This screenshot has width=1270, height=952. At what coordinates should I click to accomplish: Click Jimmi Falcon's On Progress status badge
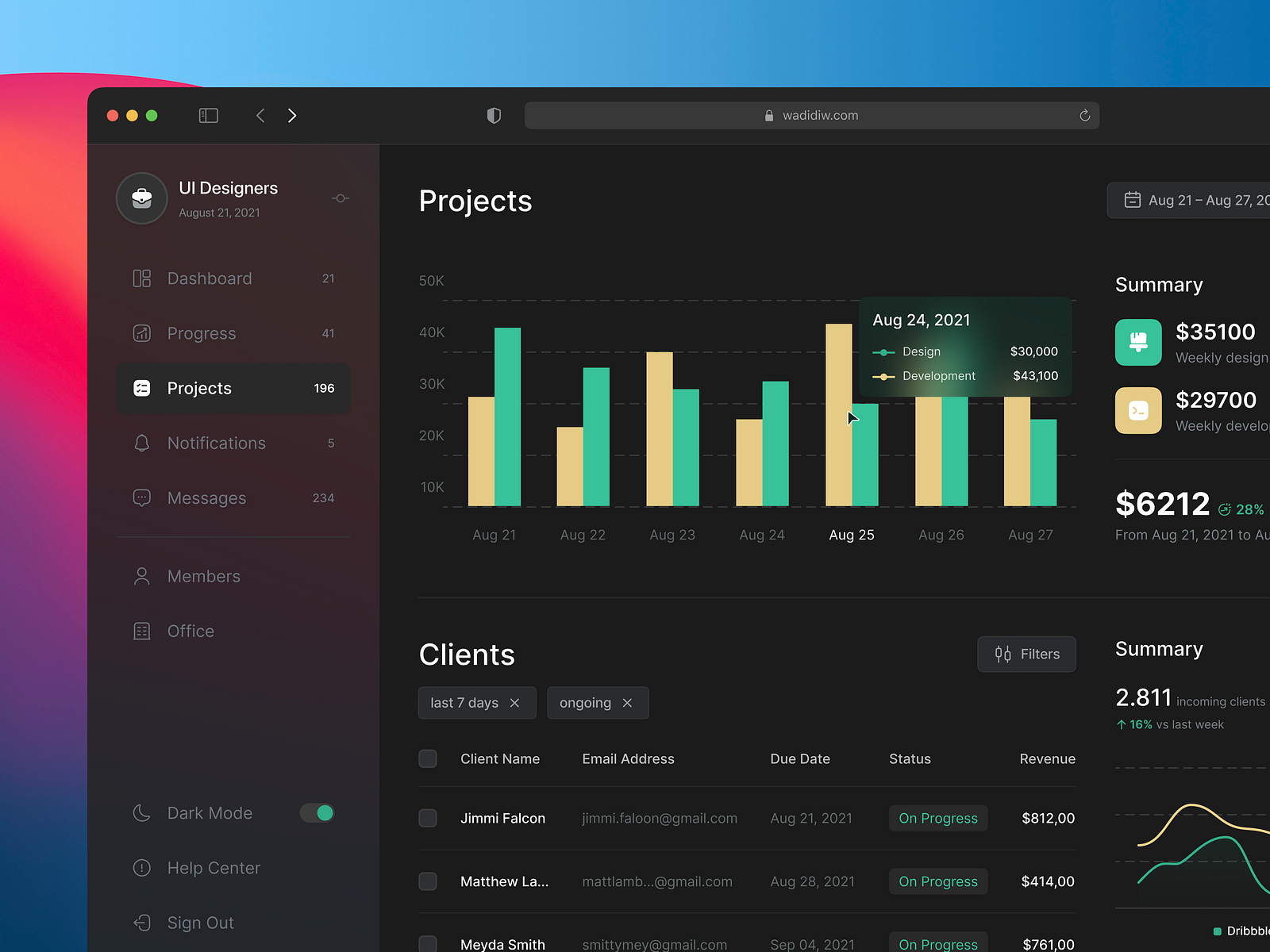pyautogui.click(x=938, y=818)
